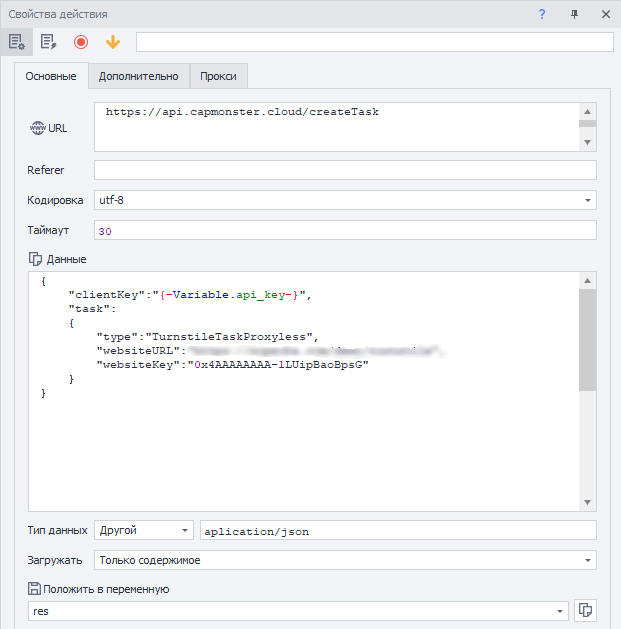Click the variable list button beside res
This screenshot has height=629, width=621.
click(587, 611)
